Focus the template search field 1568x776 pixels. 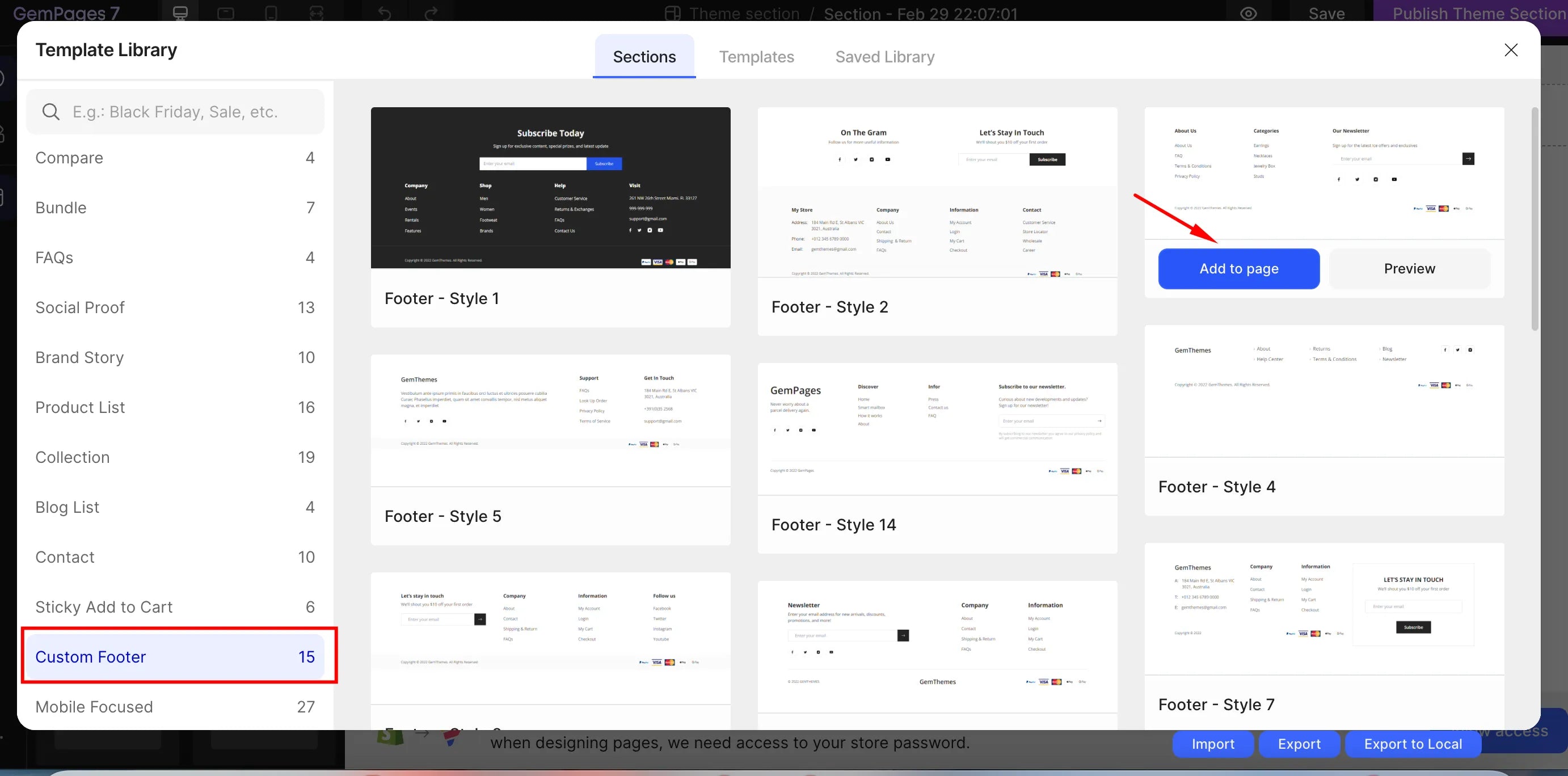click(175, 111)
